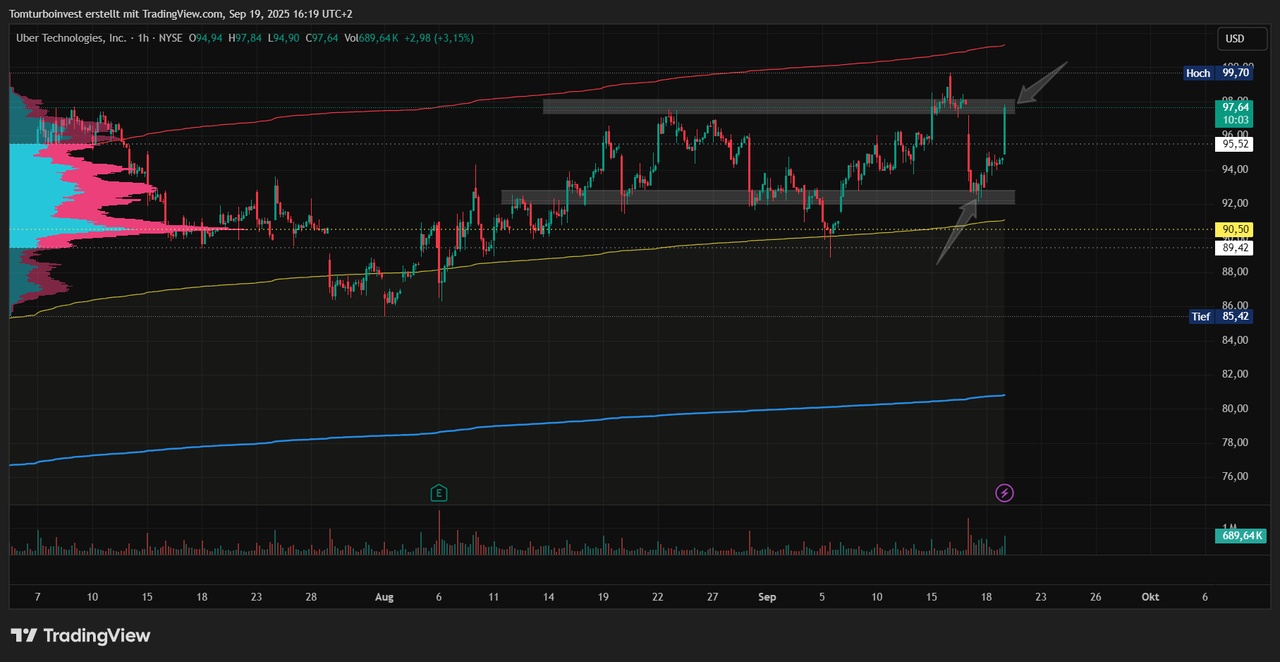Click the 'Tief' low price label

(1201, 316)
